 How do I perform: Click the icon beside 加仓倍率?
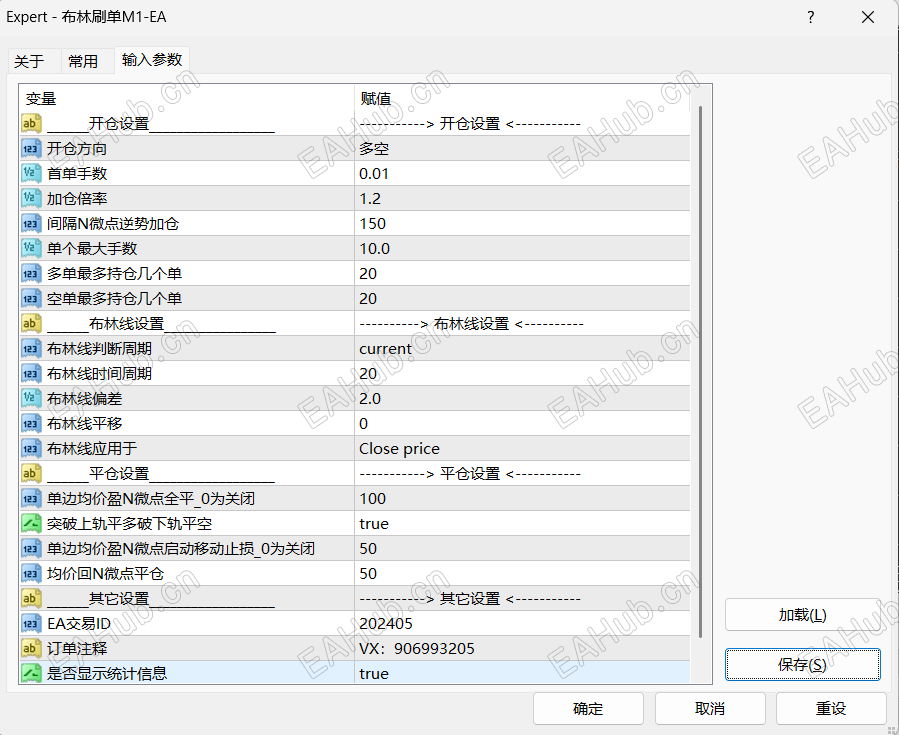tap(31, 198)
